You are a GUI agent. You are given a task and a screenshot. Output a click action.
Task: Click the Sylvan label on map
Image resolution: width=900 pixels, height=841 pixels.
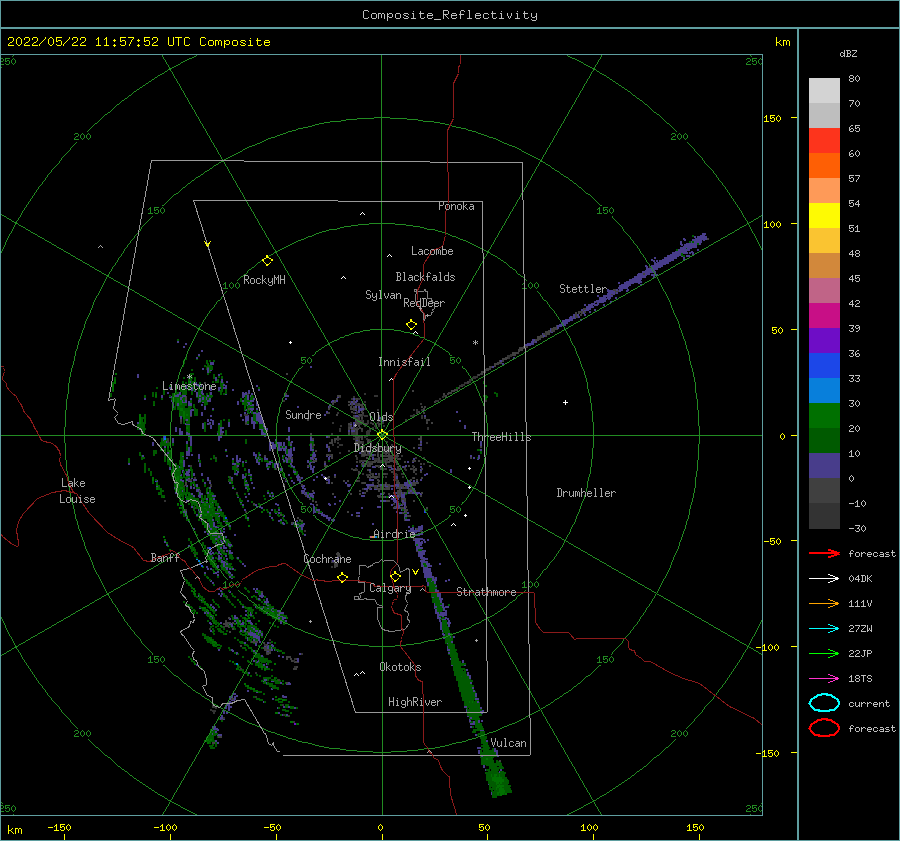point(383,295)
